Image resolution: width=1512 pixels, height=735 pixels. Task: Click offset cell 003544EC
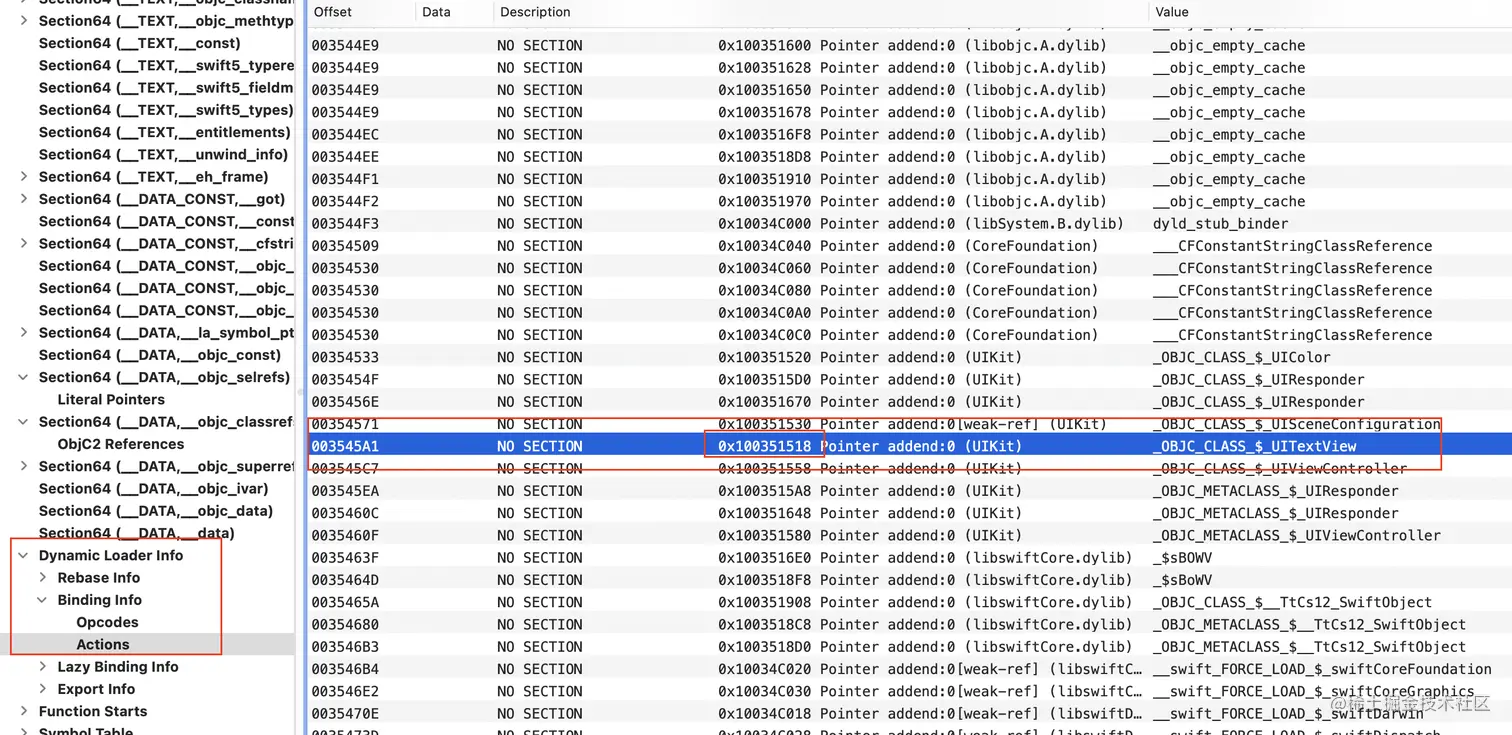(345, 134)
